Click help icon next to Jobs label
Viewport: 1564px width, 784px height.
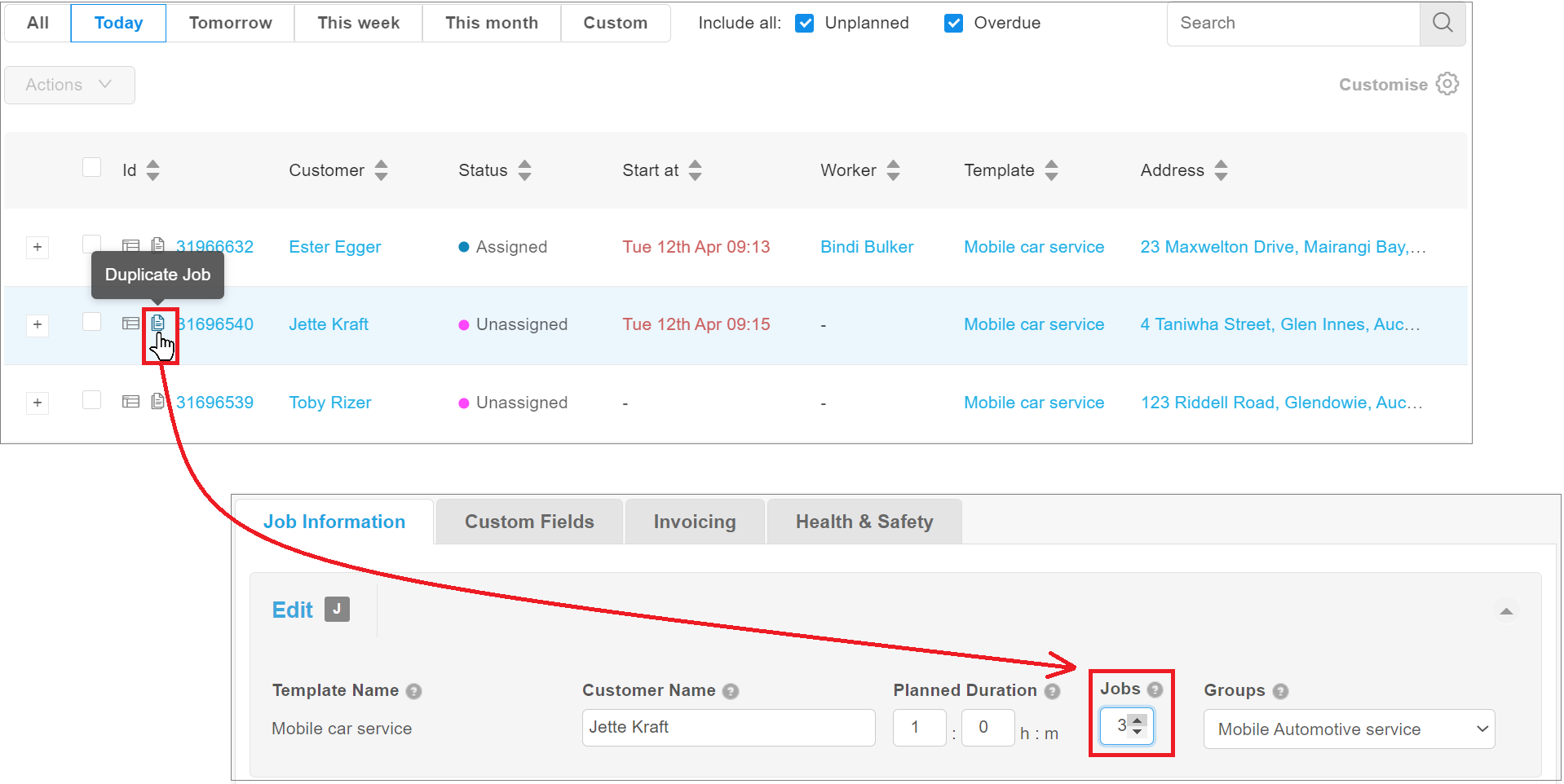click(x=1155, y=689)
